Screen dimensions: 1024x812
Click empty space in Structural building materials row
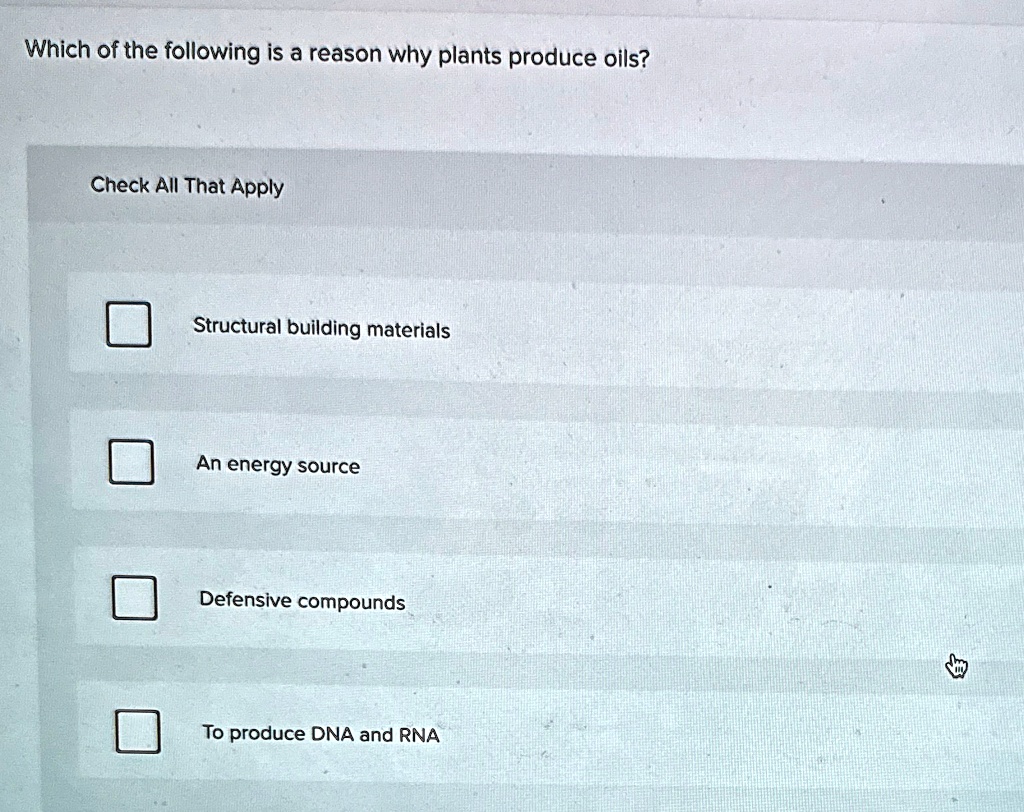[x=718, y=333]
